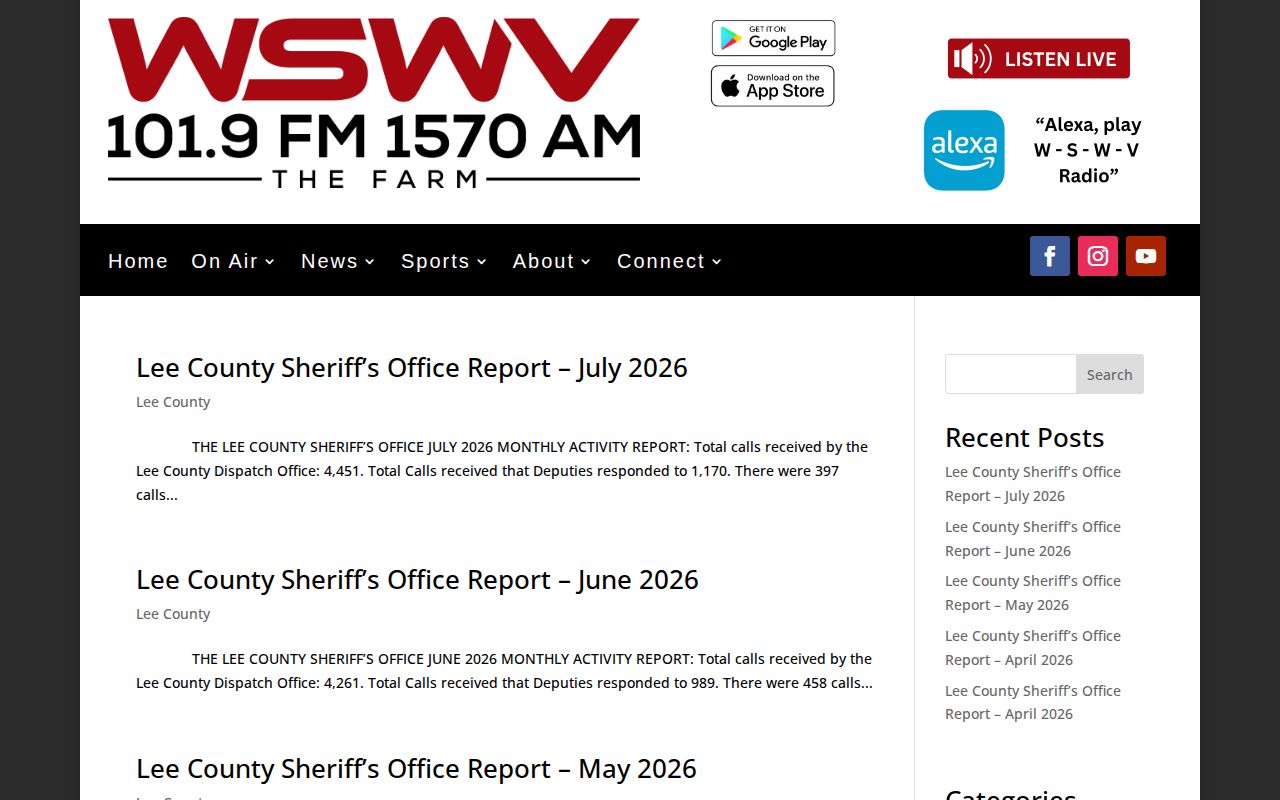
Task: Download the app from App Store
Action: click(x=773, y=86)
